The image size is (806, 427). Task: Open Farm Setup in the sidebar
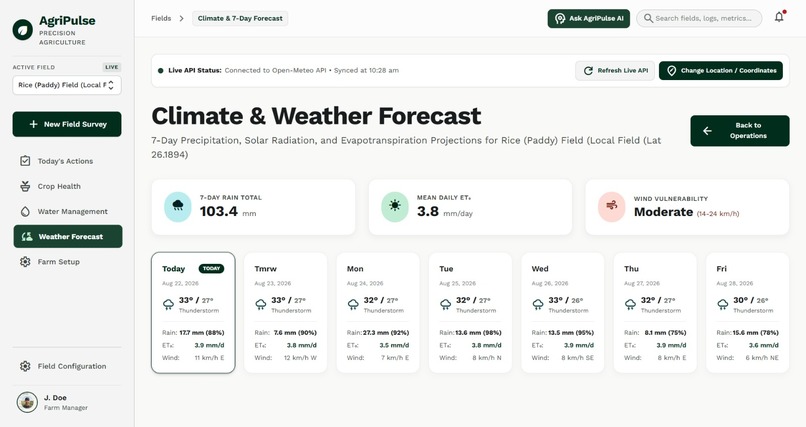(x=67, y=262)
